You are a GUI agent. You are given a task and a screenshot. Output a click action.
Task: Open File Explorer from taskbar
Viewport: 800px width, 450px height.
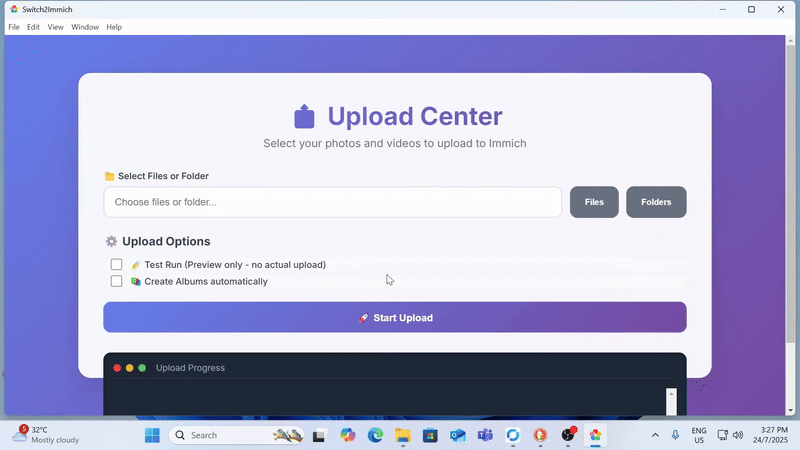point(403,435)
